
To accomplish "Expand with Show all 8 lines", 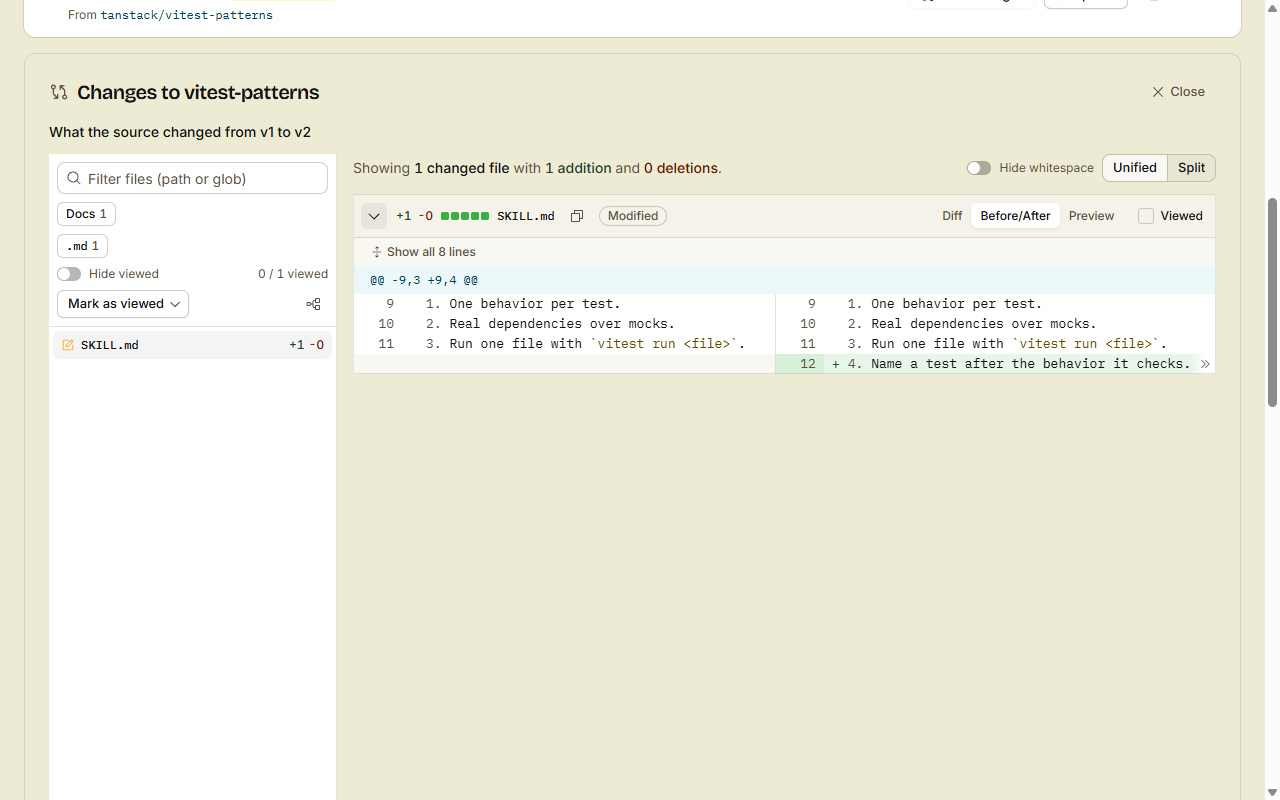I will pos(424,252).
